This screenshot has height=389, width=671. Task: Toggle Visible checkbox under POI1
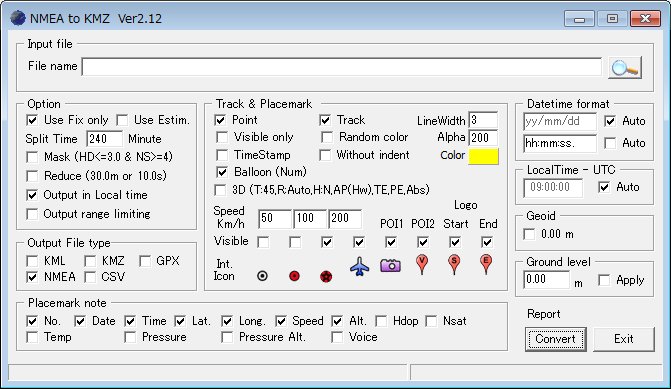[x=391, y=243]
